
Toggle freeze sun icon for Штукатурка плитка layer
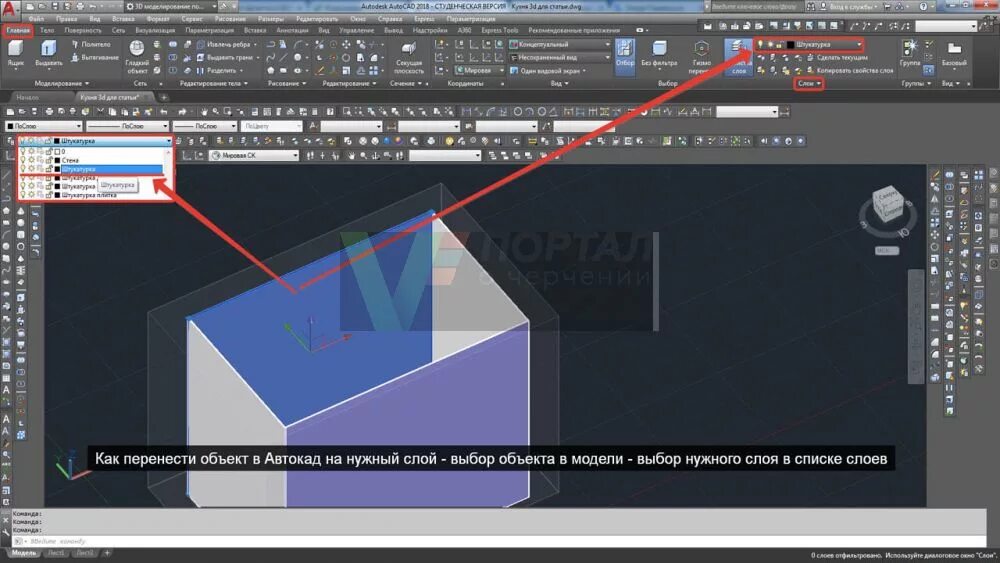click(31, 195)
